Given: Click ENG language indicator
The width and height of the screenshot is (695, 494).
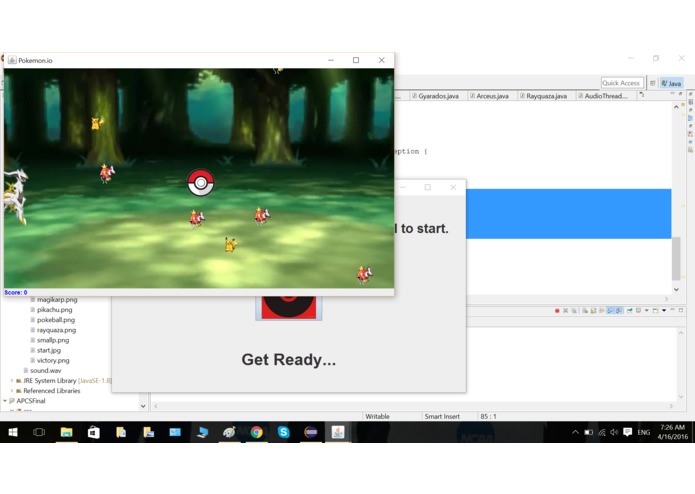Looking at the screenshot, I should click(x=644, y=432).
